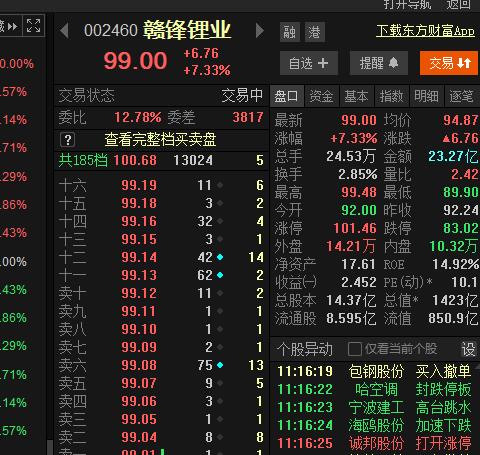Click the cyan diamond marker beside 99.13
The image size is (480, 455).
pos(220,275)
